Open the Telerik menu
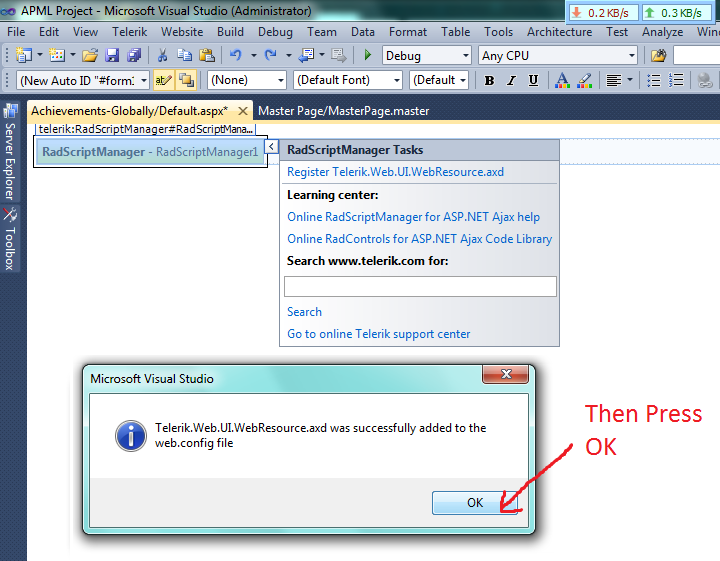Viewport: 720px width, 561px height. point(129,32)
